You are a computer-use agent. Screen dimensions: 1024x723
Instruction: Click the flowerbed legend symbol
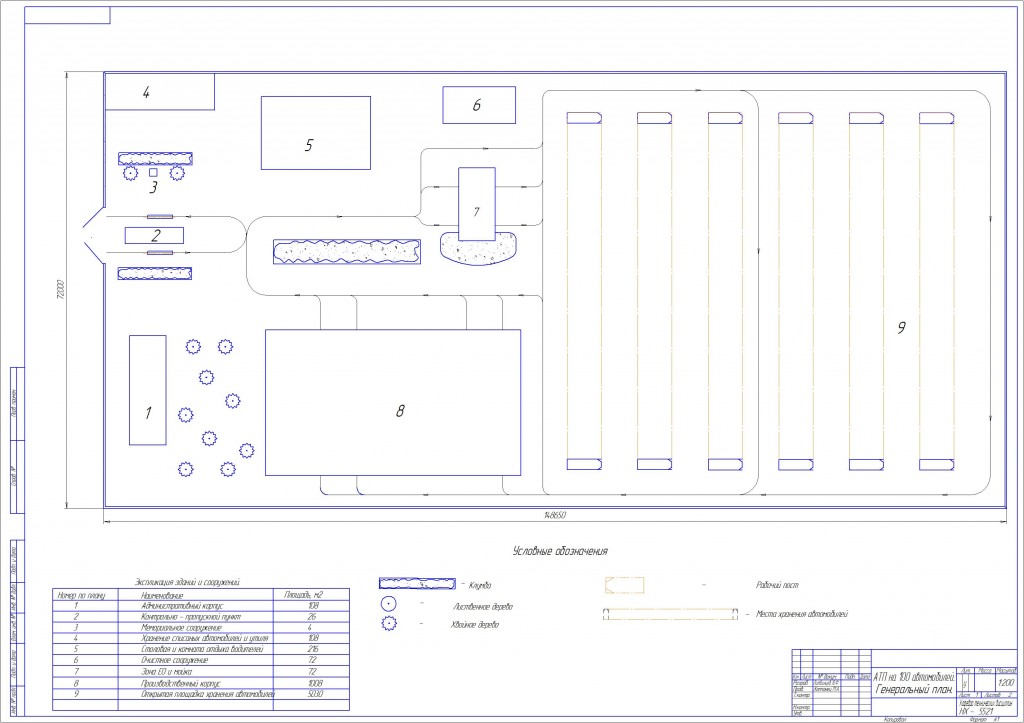coord(417,583)
